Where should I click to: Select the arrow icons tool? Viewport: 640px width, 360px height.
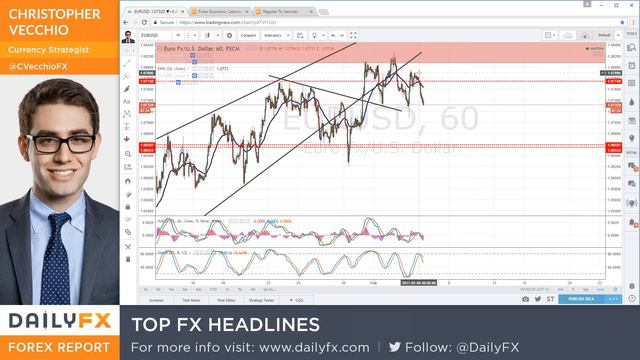pyautogui.click(x=127, y=139)
